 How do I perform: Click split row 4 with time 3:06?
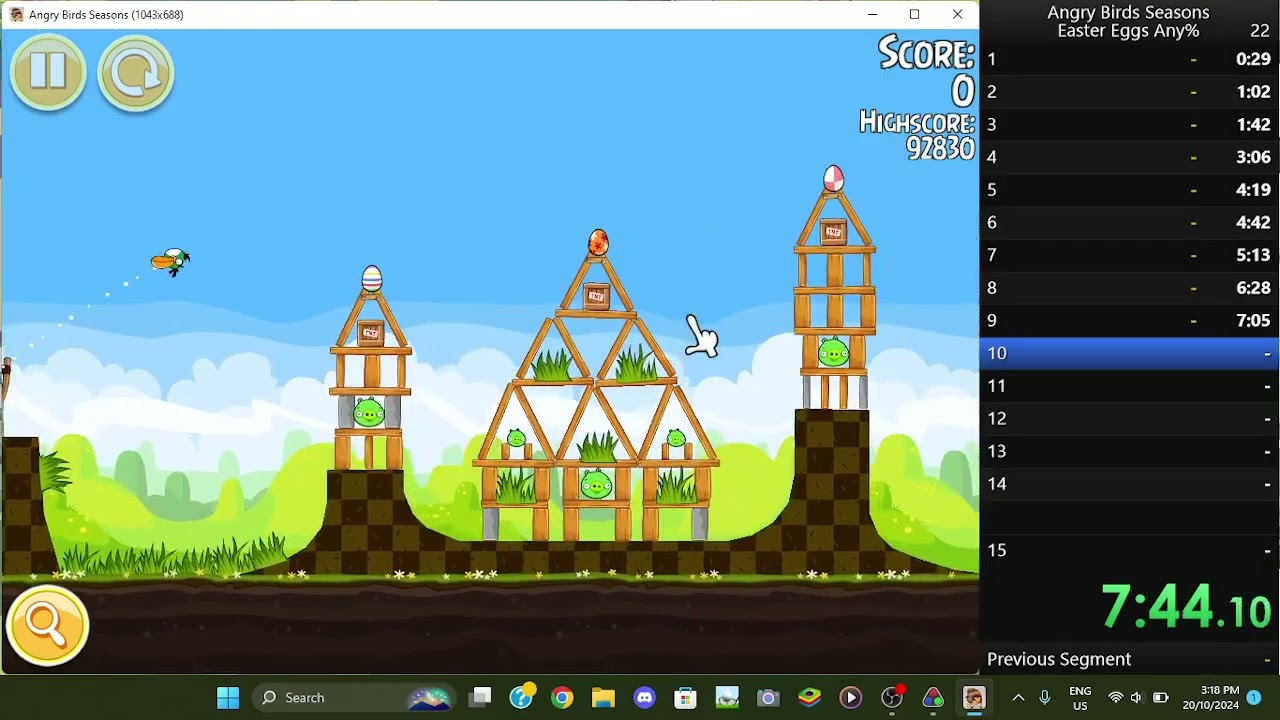[x=1130, y=157]
